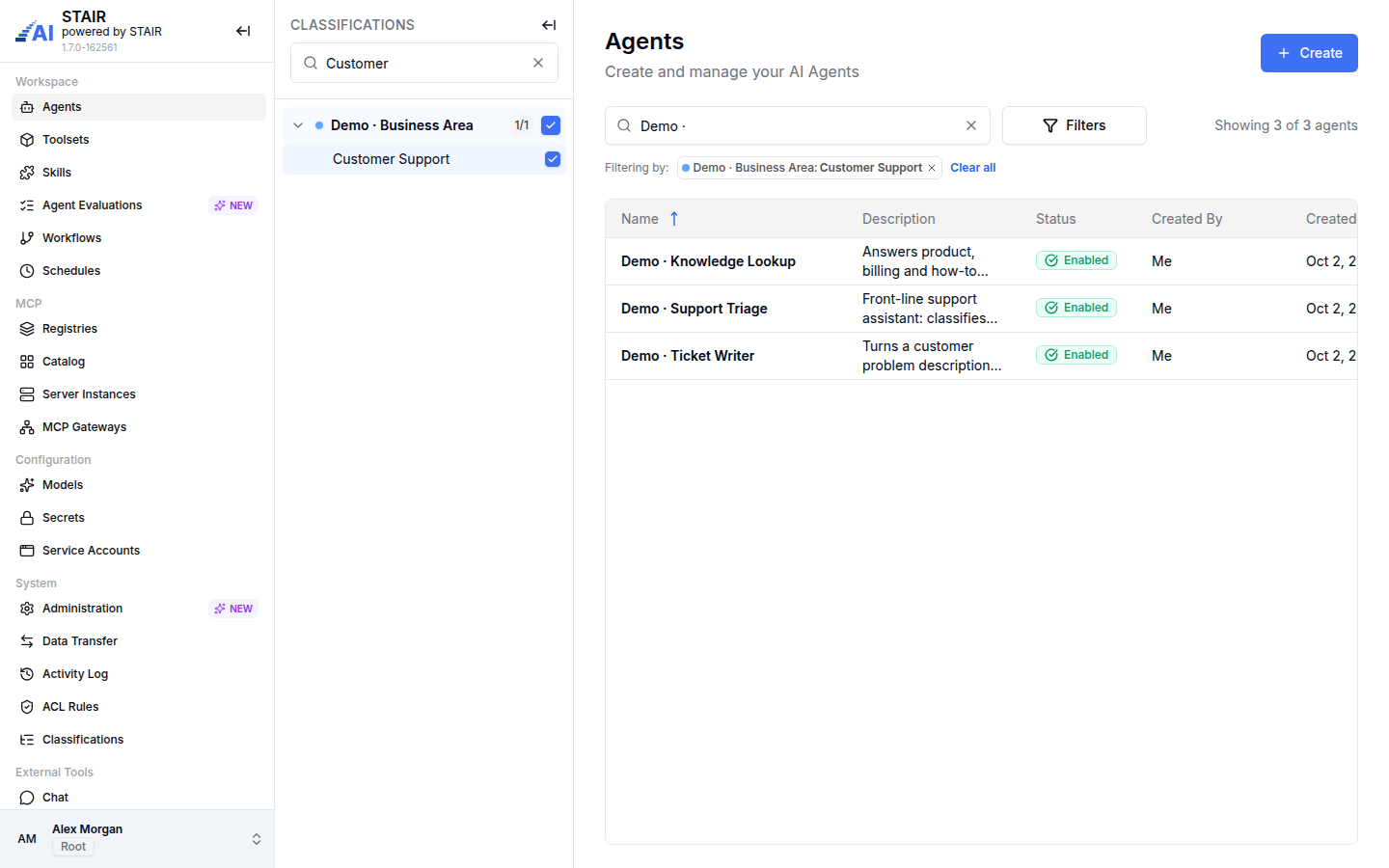The width and height of the screenshot is (1389, 868).
Task: Uncheck the Demo · Business Area checkbox
Action: coord(551,125)
